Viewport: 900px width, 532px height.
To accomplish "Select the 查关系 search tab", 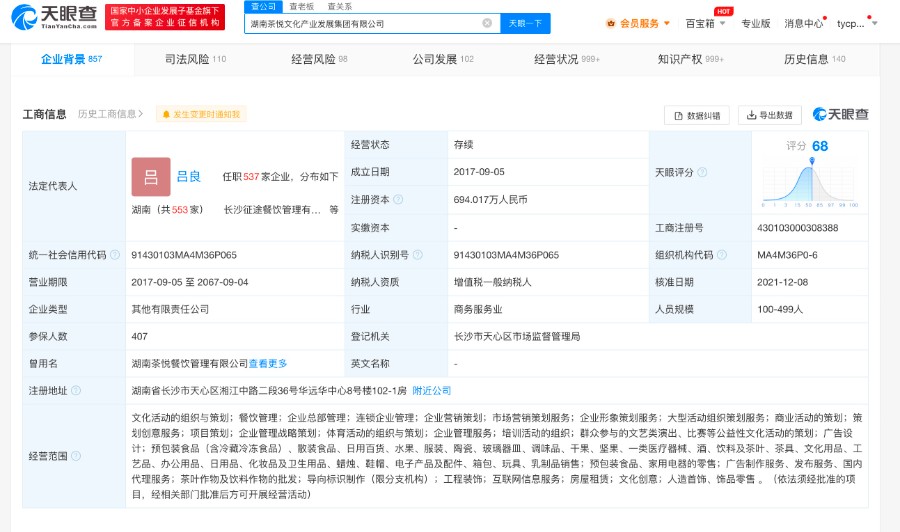I will [x=340, y=6].
